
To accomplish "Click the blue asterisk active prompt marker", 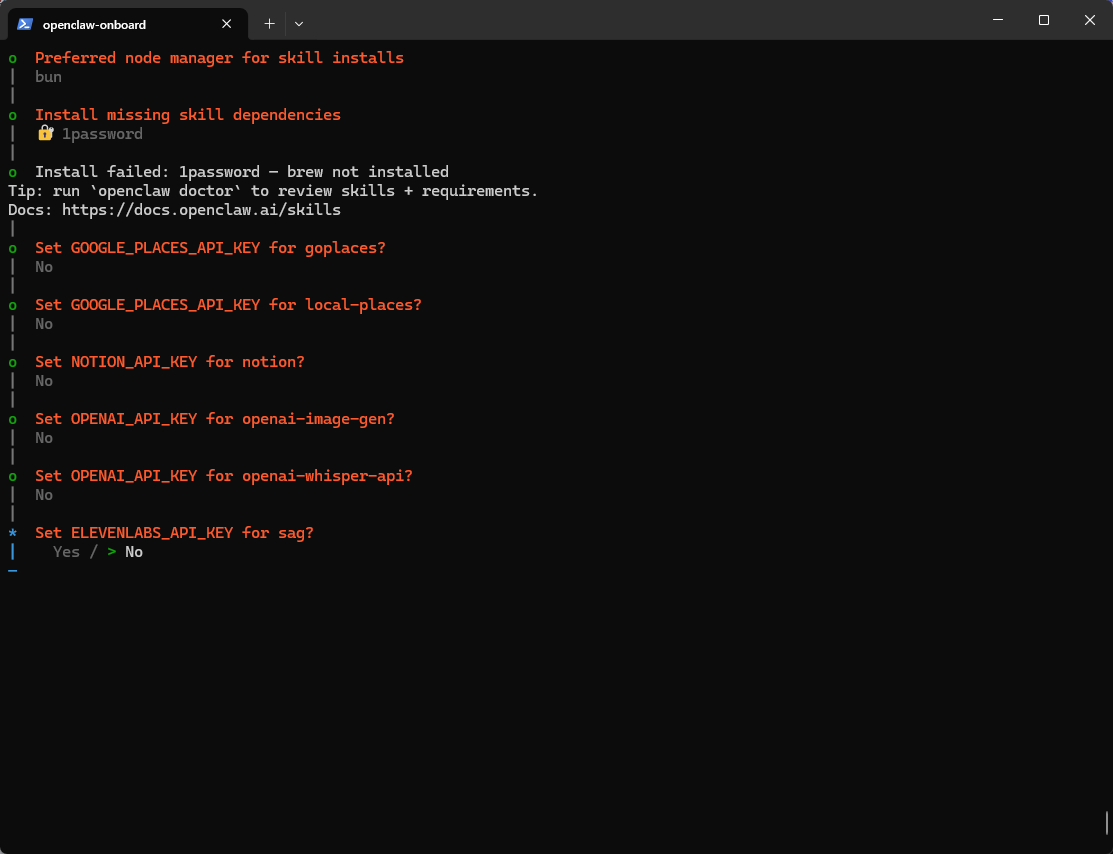I will click(x=13, y=533).
